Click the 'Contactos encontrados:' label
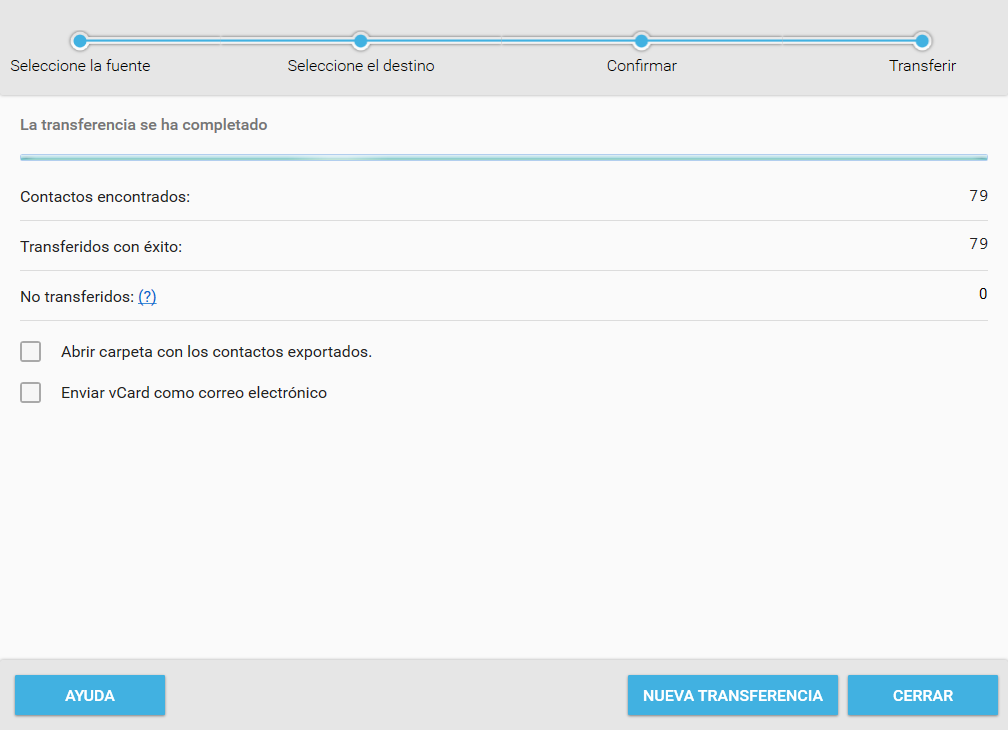 [105, 197]
